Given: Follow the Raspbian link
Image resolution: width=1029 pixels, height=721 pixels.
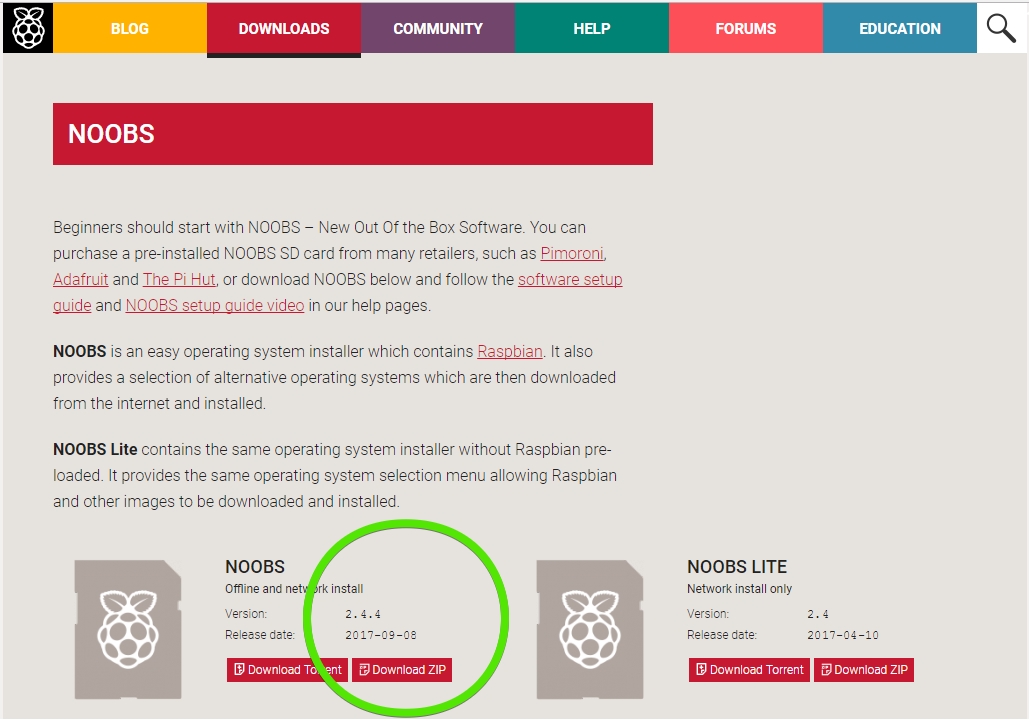Looking at the screenshot, I should point(510,352).
